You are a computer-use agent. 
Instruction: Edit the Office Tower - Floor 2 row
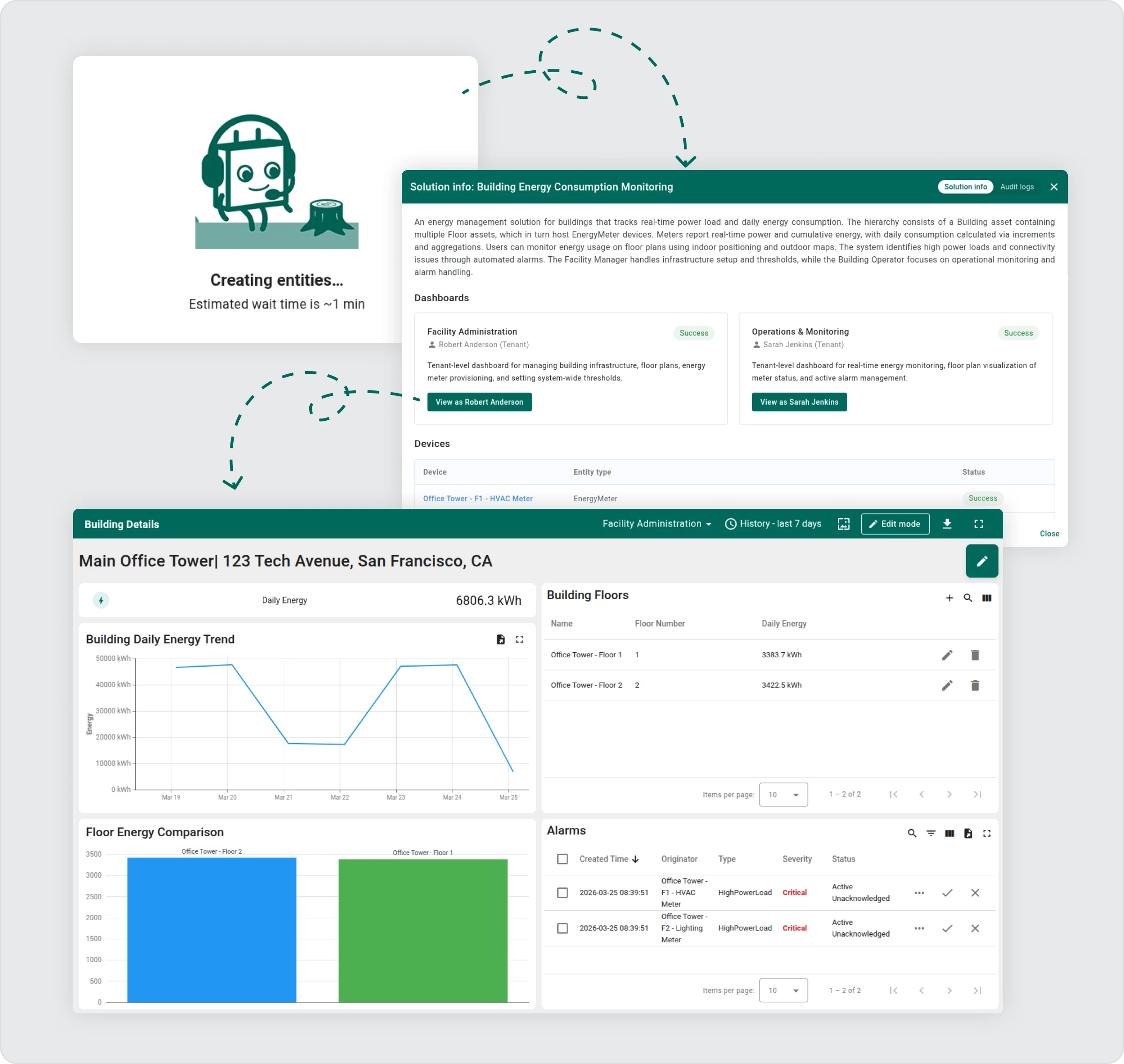click(x=947, y=685)
